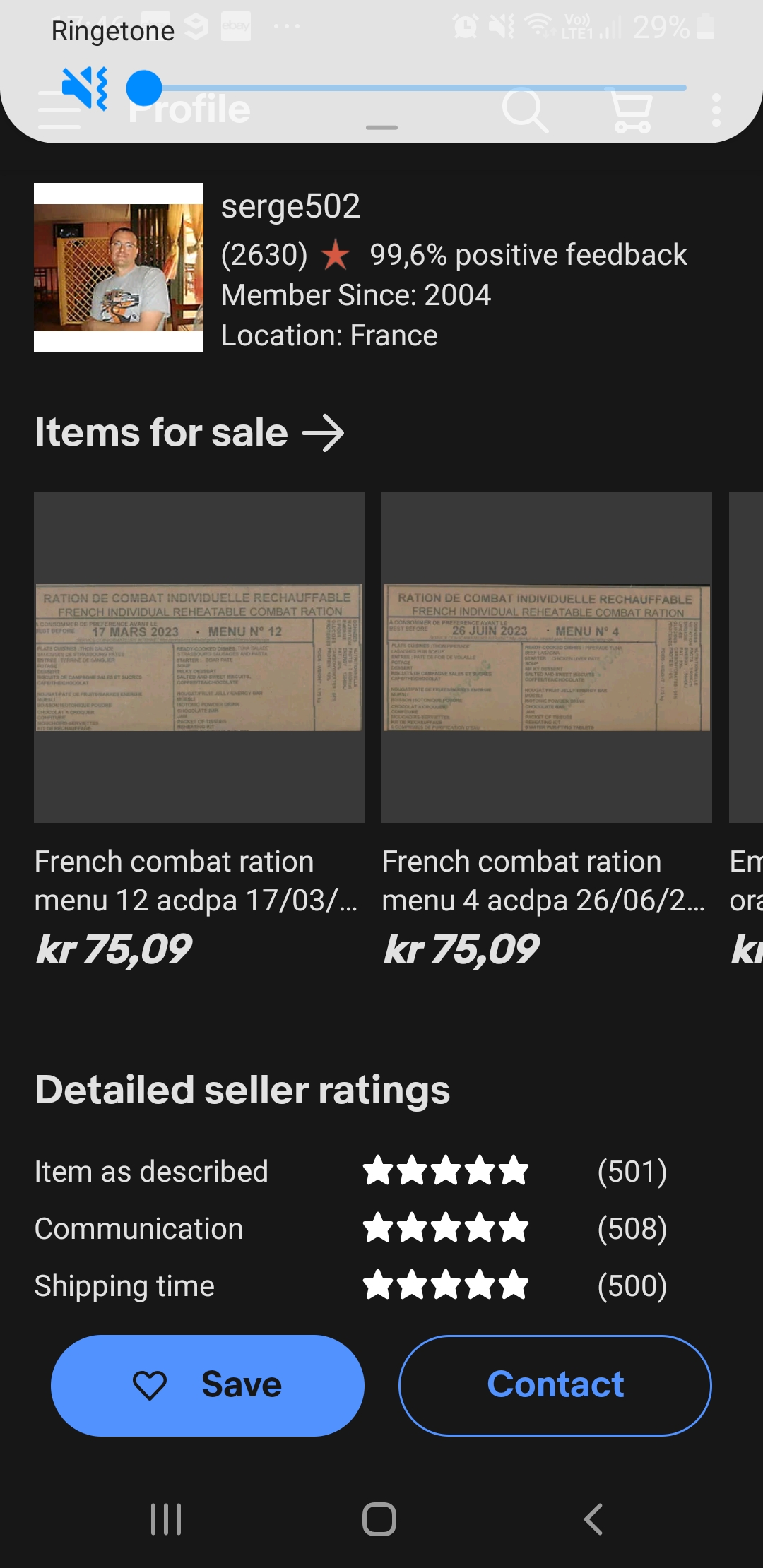Open the three-dot overflow menu
Screen dimensions: 763x1568
pyautogui.click(x=716, y=111)
